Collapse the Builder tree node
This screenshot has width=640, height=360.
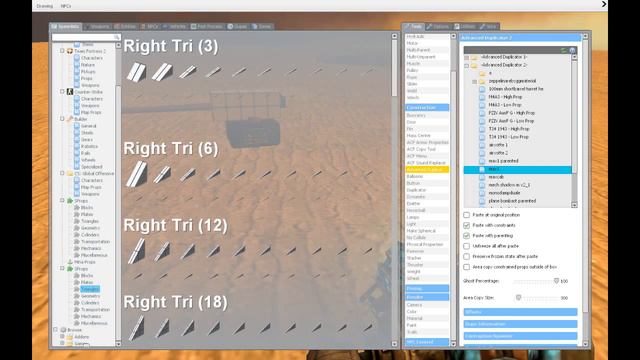(x=62, y=119)
